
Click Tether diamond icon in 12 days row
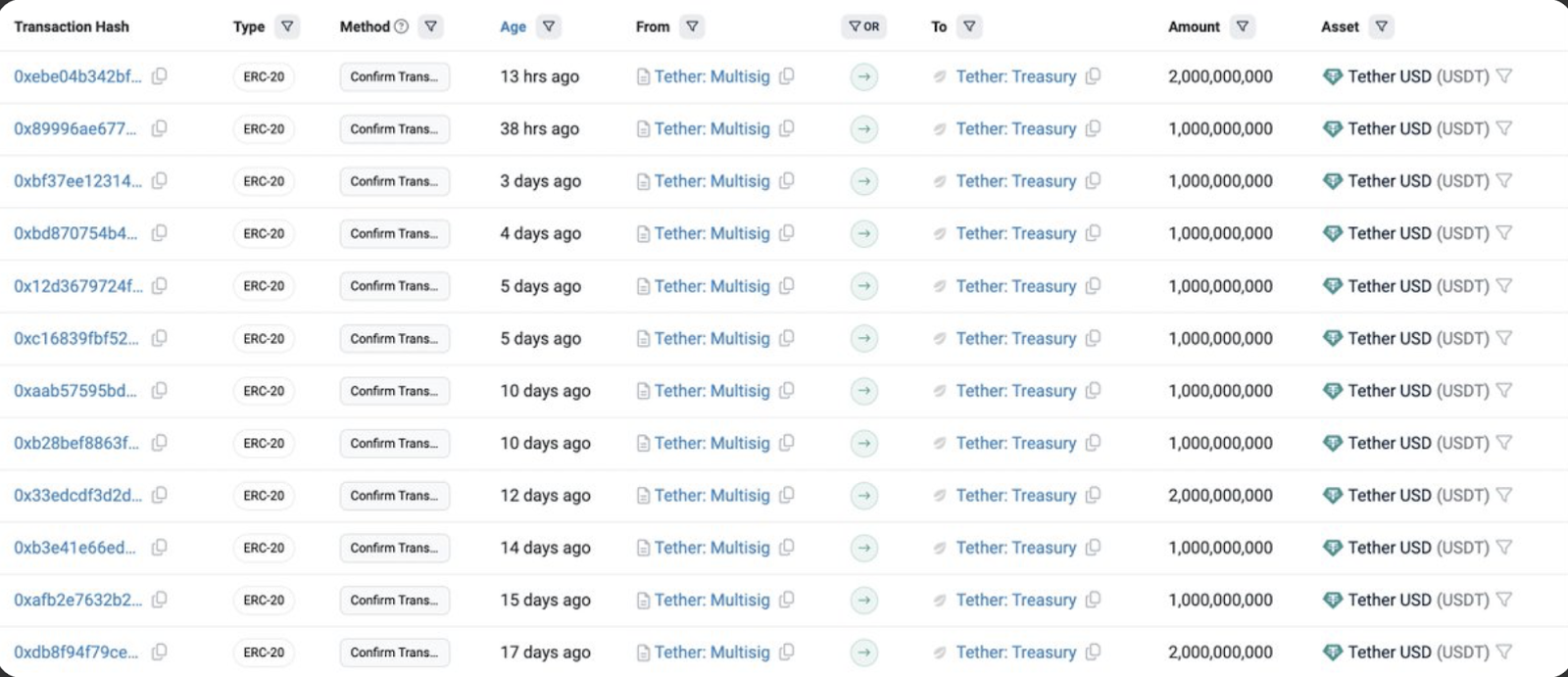(x=1332, y=496)
